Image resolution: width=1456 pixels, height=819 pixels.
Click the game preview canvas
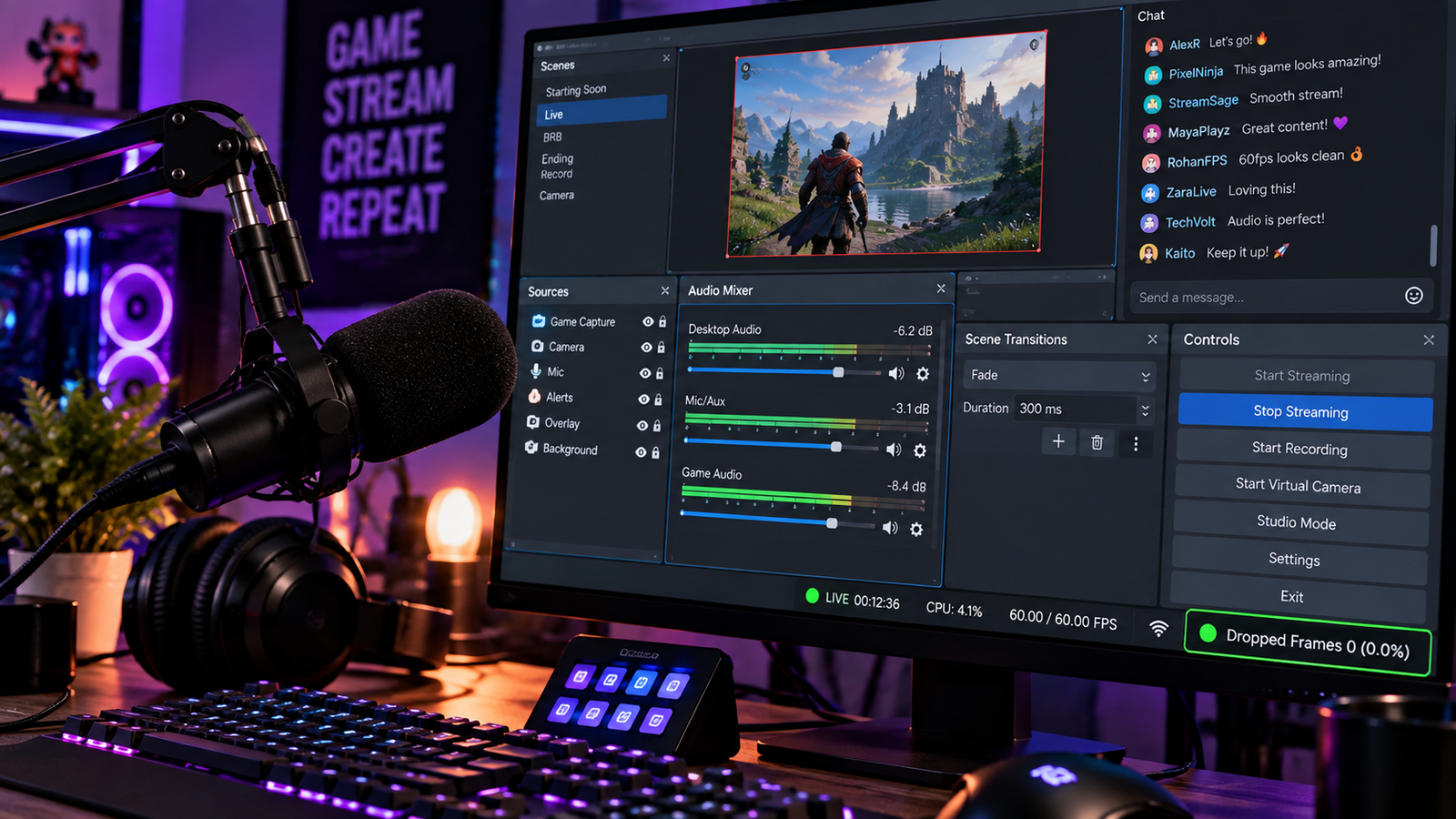coord(887,143)
